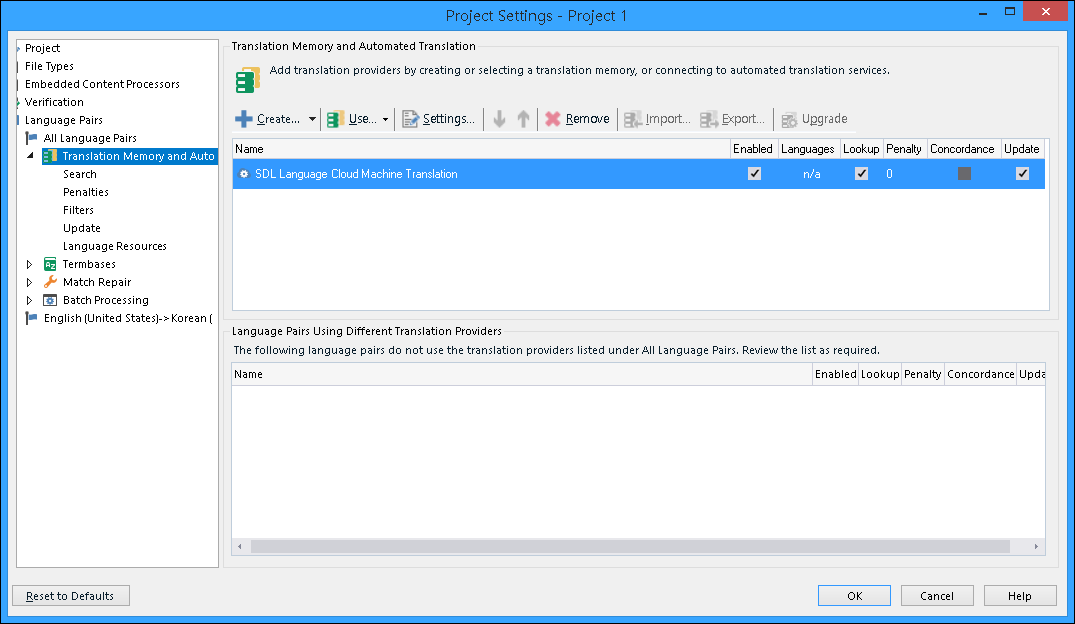Image resolution: width=1075 pixels, height=624 pixels.
Task: Click the move down arrow icon
Action: click(x=500, y=119)
